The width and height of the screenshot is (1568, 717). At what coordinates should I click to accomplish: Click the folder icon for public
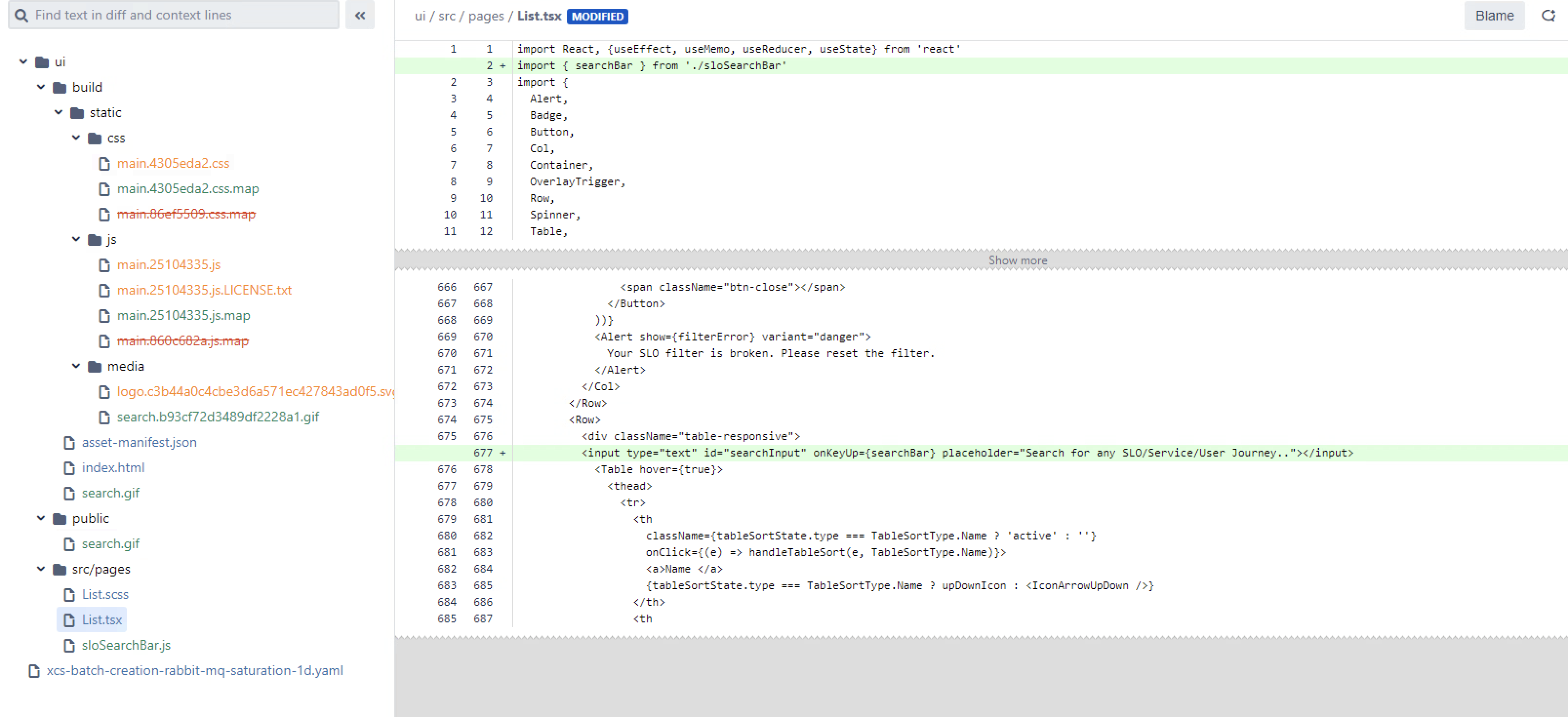coord(59,518)
